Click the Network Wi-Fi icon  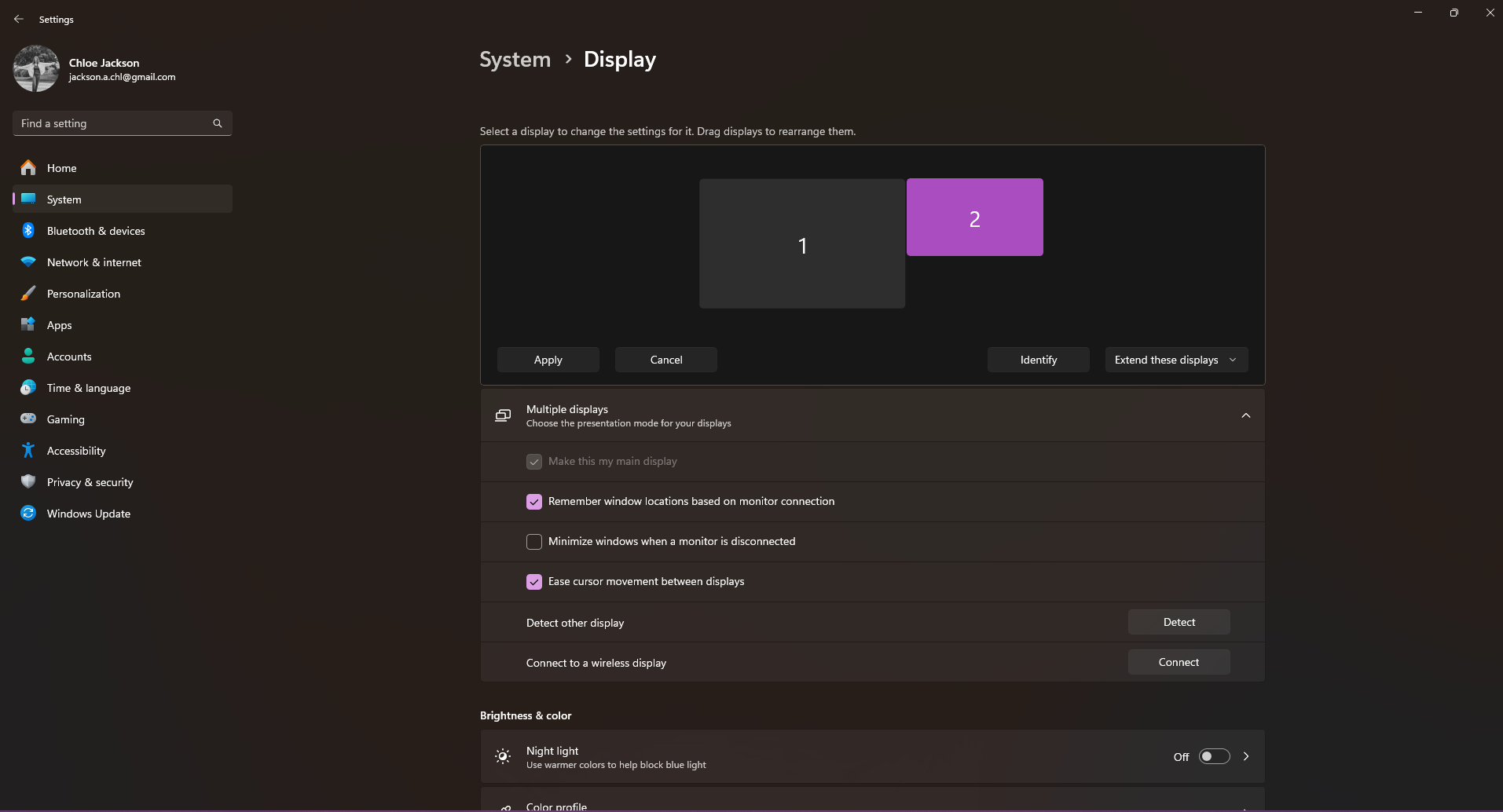(28, 262)
